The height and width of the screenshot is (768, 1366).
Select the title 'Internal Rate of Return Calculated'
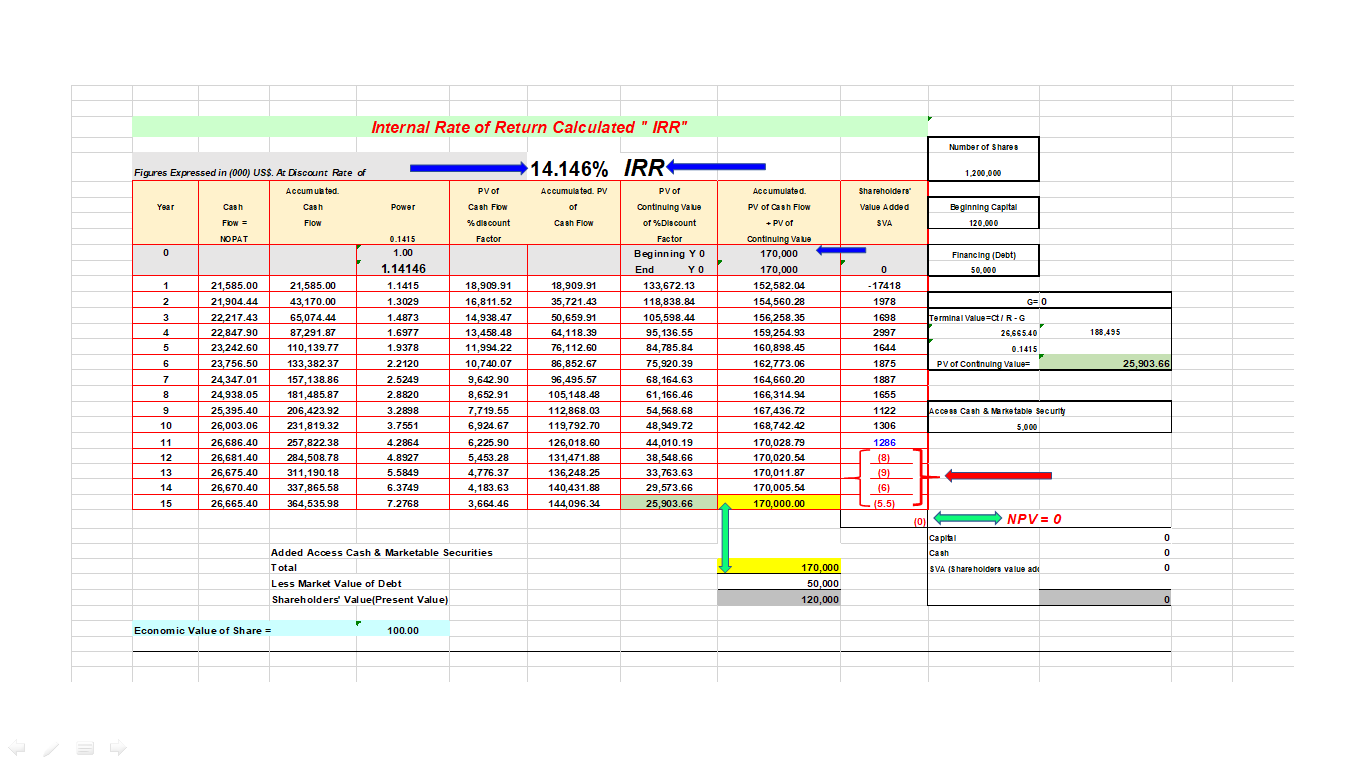(x=529, y=127)
